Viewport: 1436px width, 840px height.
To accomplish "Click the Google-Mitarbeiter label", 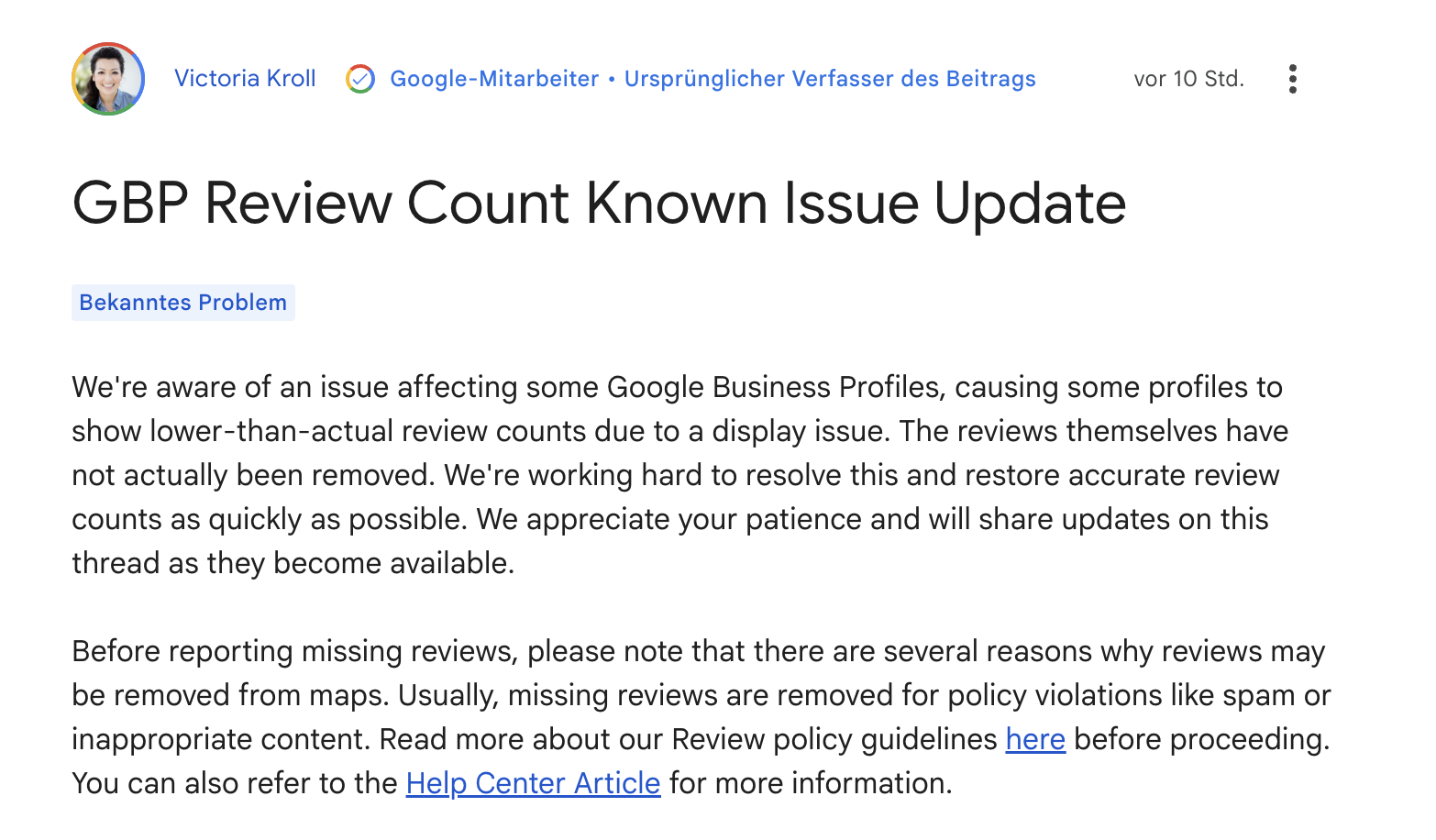I will coord(493,79).
